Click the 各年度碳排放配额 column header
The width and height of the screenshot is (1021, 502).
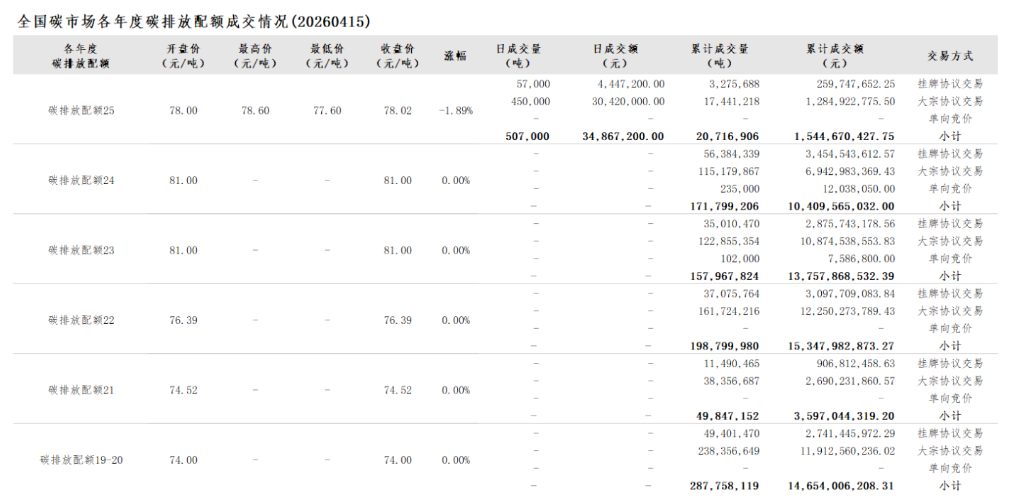(82, 55)
